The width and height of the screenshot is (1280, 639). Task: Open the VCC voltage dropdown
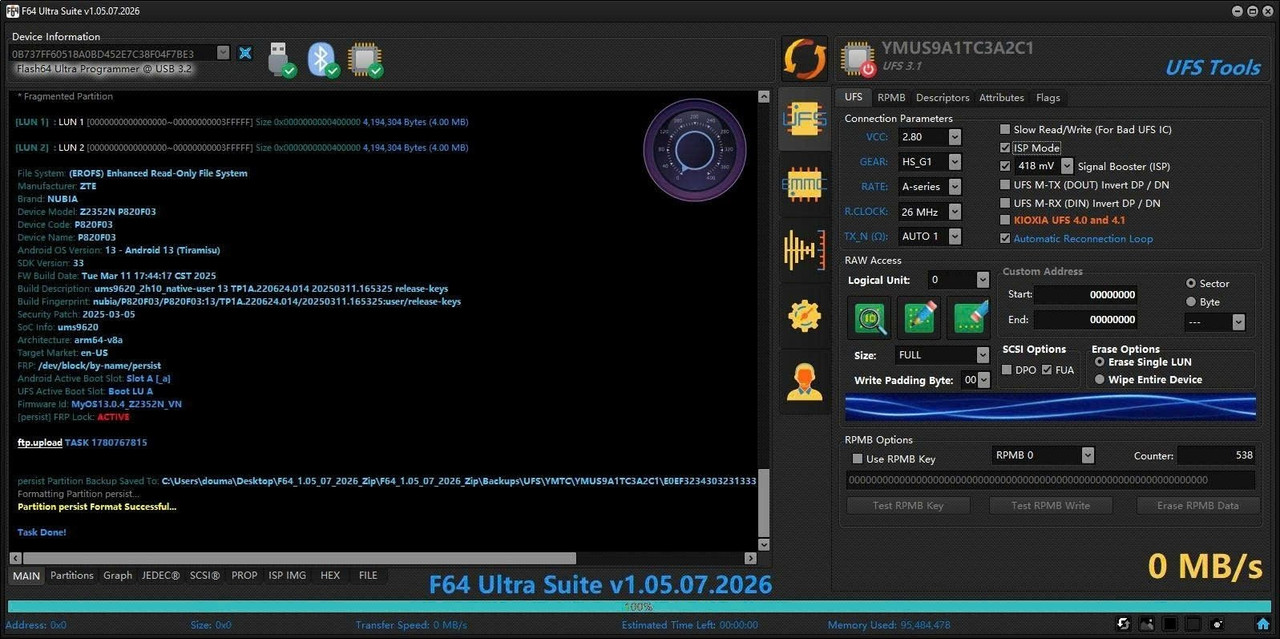[955, 137]
